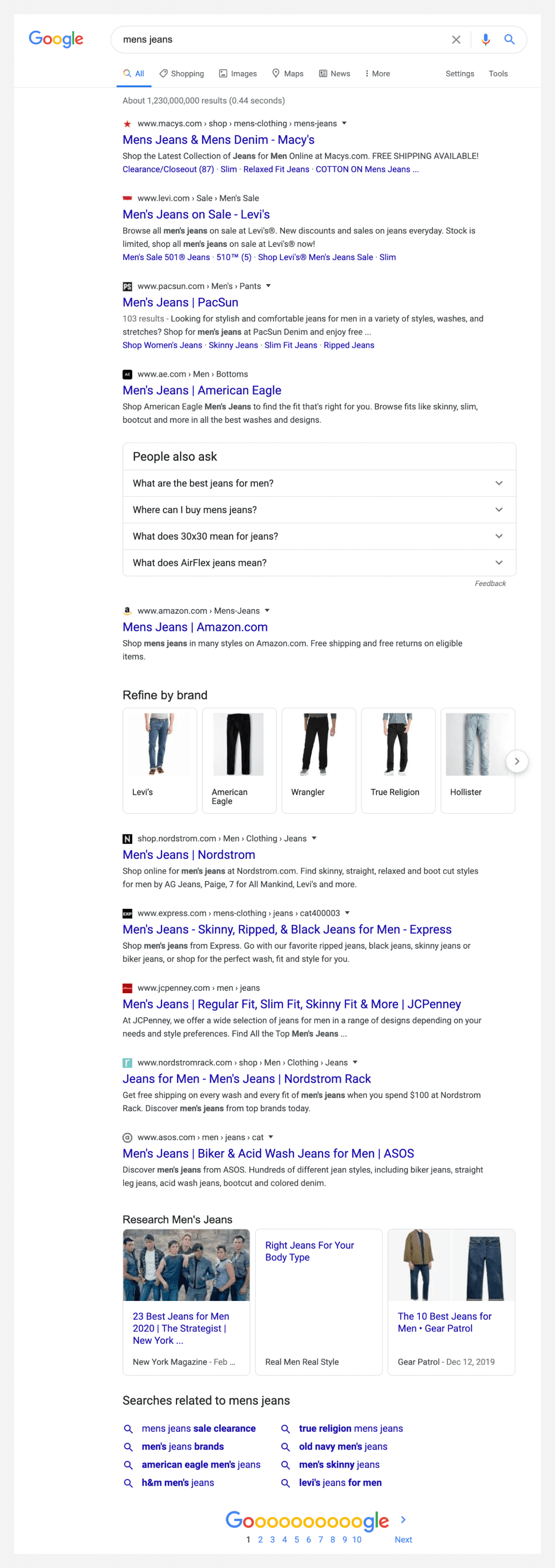Go to results page 10
The width and height of the screenshot is (555, 1568).
(357, 1539)
